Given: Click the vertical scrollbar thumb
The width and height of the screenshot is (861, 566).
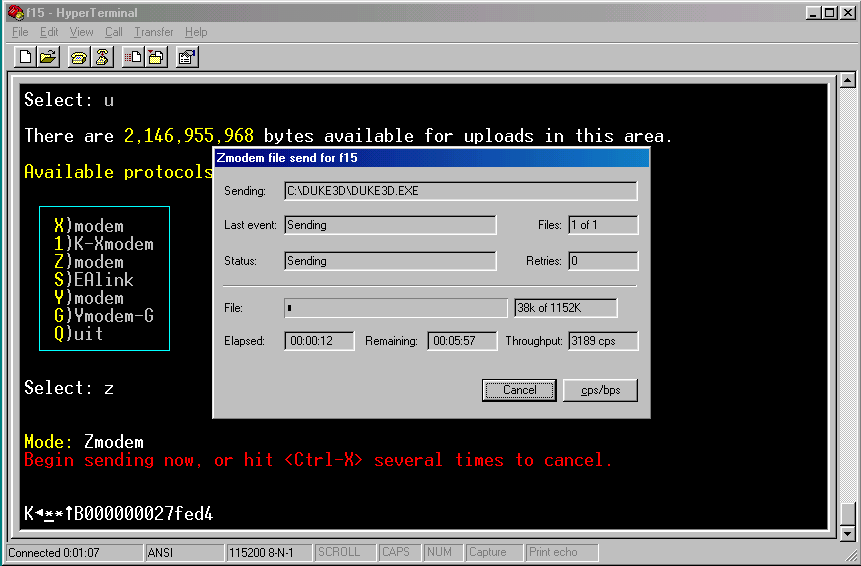Looking at the screenshot, I should [848, 514].
